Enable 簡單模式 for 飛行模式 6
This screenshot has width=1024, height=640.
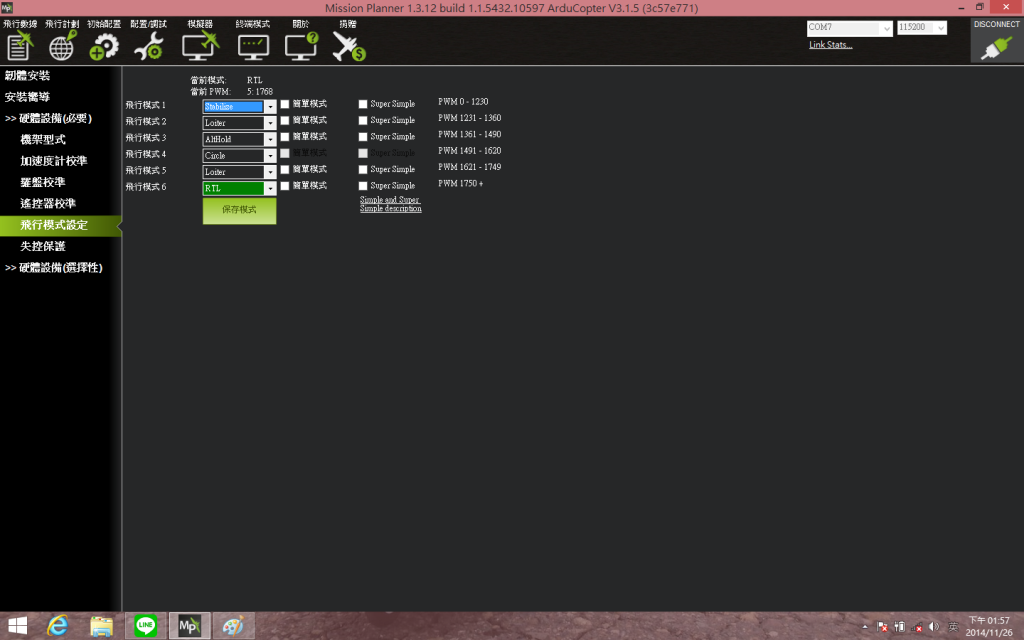pyautogui.click(x=285, y=185)
